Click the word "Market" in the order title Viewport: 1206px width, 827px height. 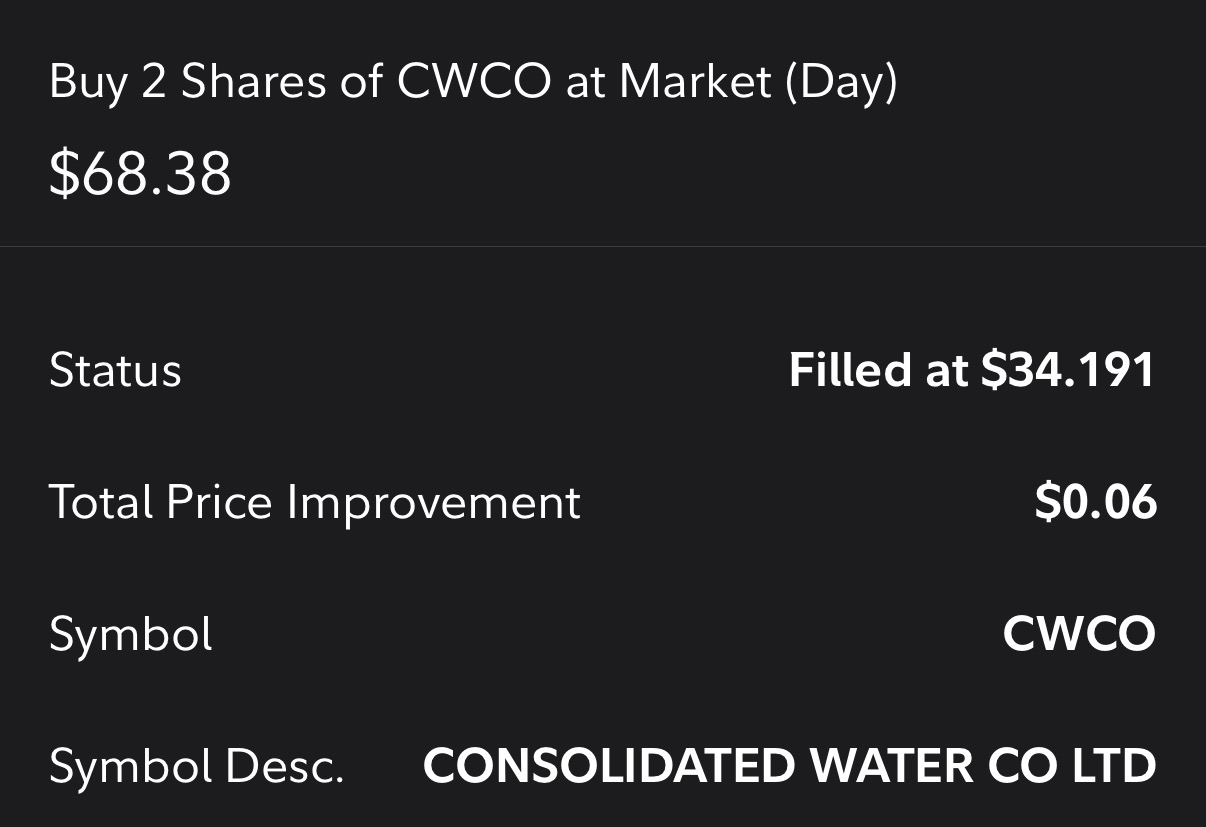click(x=695, y=81)
